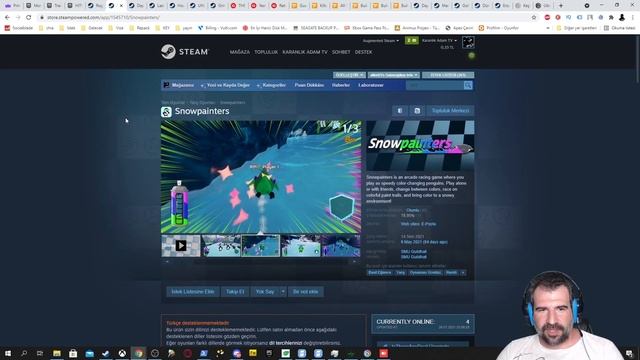The height and width of the screenshot is (360, 640).
Task: Click the first small icon button left of Topluluk Merkezi
Action: (x=400, y=111)
